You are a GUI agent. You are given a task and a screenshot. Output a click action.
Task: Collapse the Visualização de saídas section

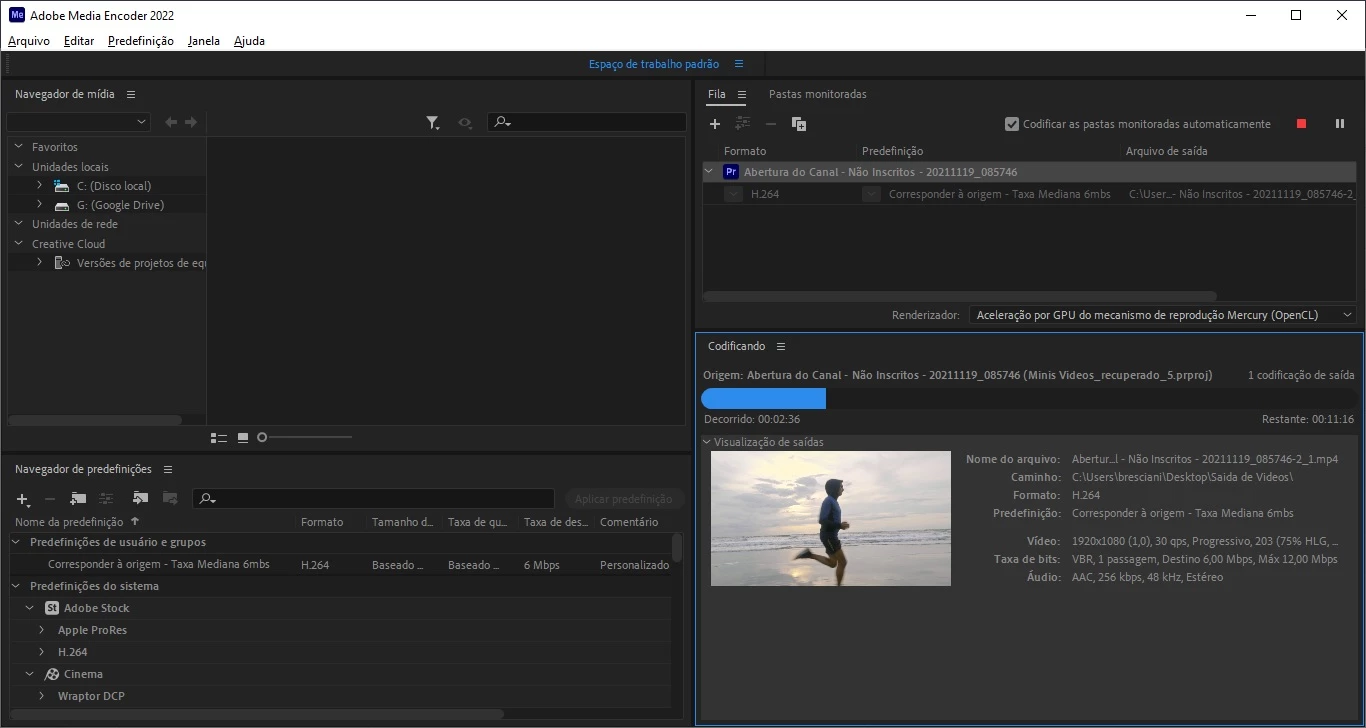(707, 441)
